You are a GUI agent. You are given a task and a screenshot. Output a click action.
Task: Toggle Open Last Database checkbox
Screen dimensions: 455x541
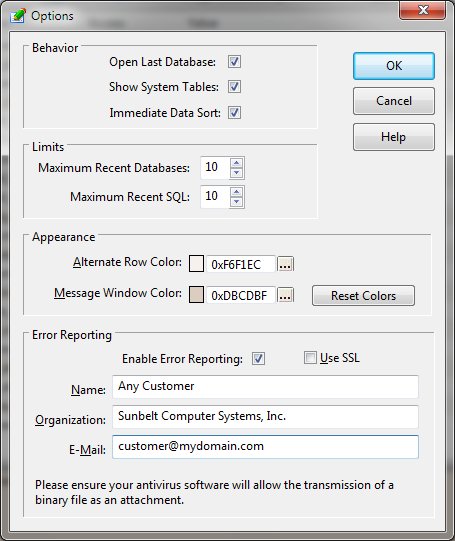pyautogui.click(x=234, y=62)
